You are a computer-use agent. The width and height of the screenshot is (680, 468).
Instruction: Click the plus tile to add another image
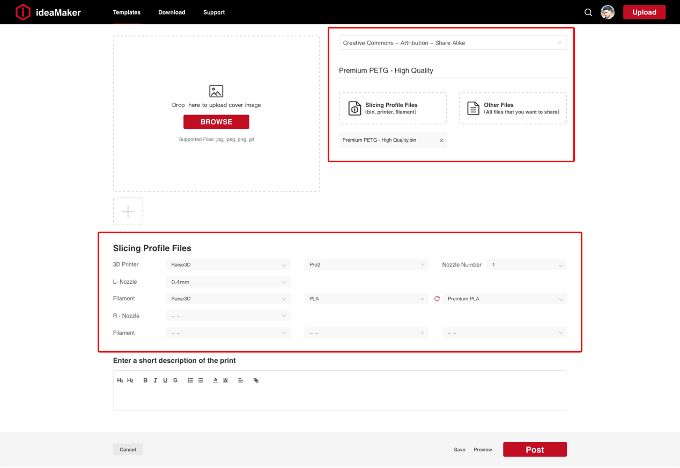pos(128,211)
